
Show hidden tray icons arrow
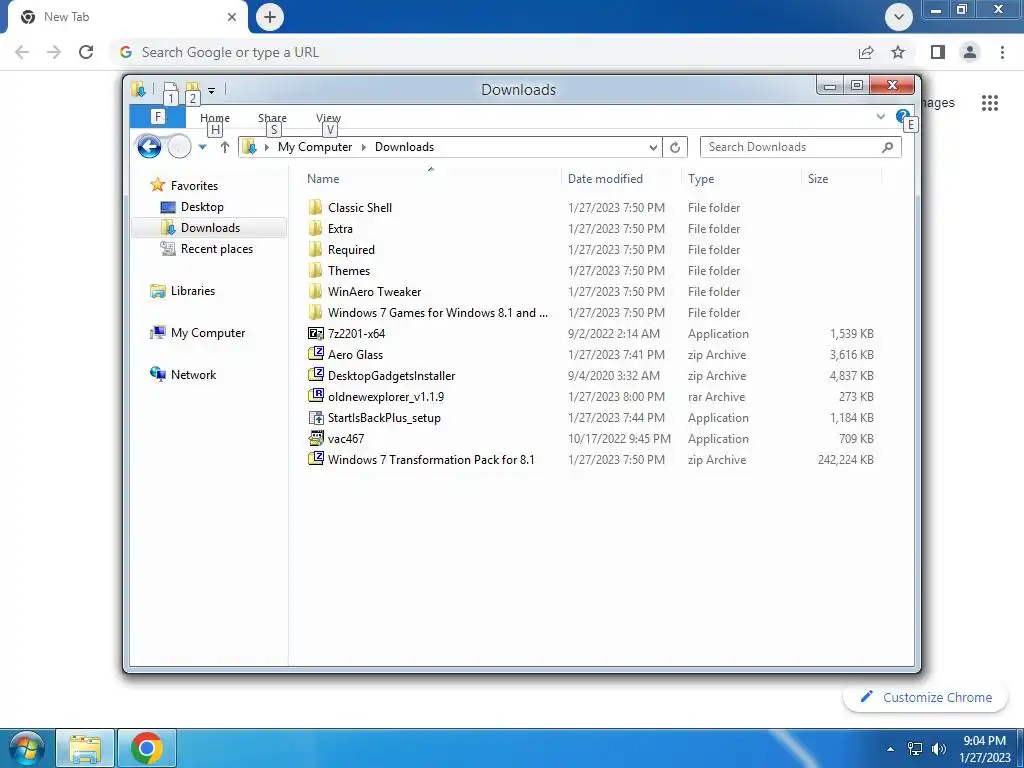click(x=890, y=749)
